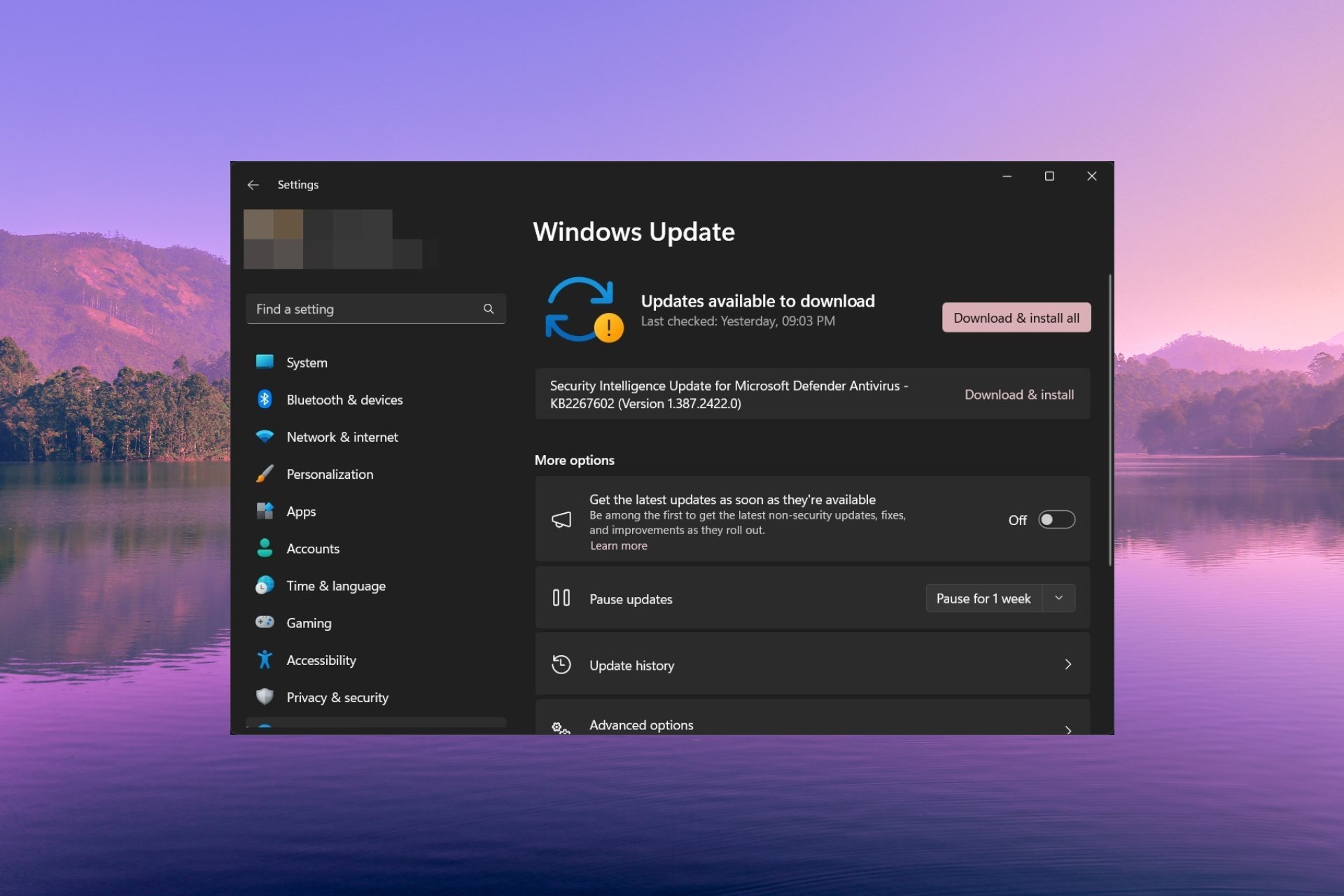Open Time & language settings
This screenshot has width=1344, height=896.
tap(376, 585)
